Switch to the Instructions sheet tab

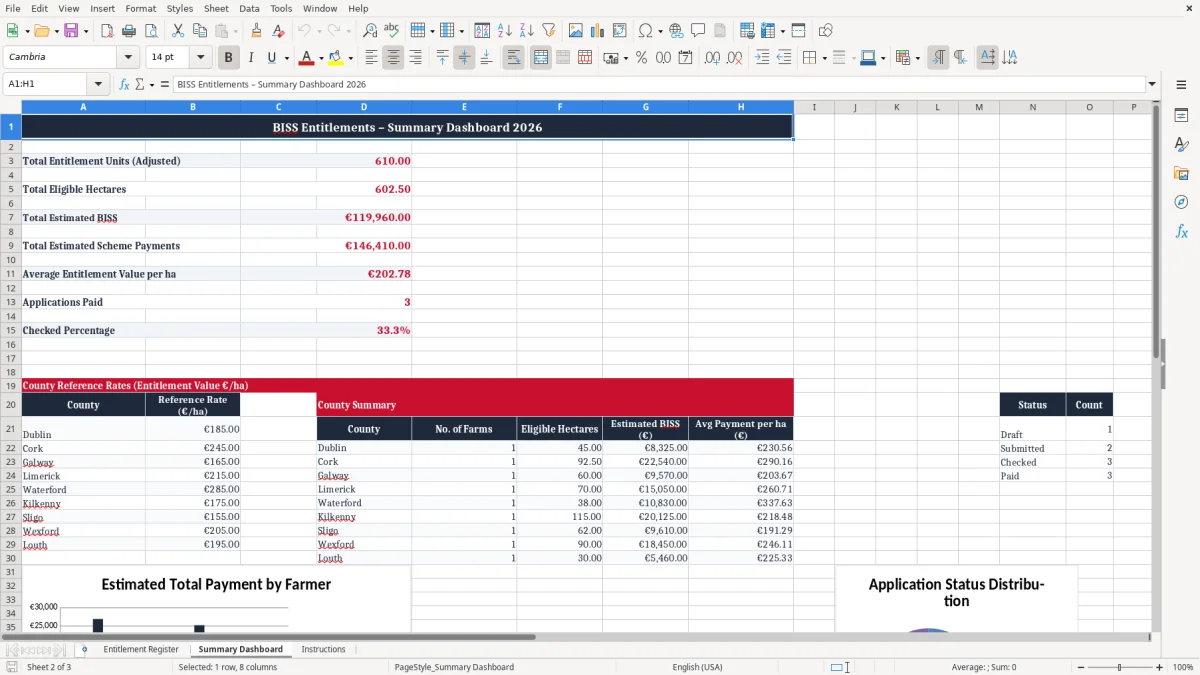tap(323, 649)
